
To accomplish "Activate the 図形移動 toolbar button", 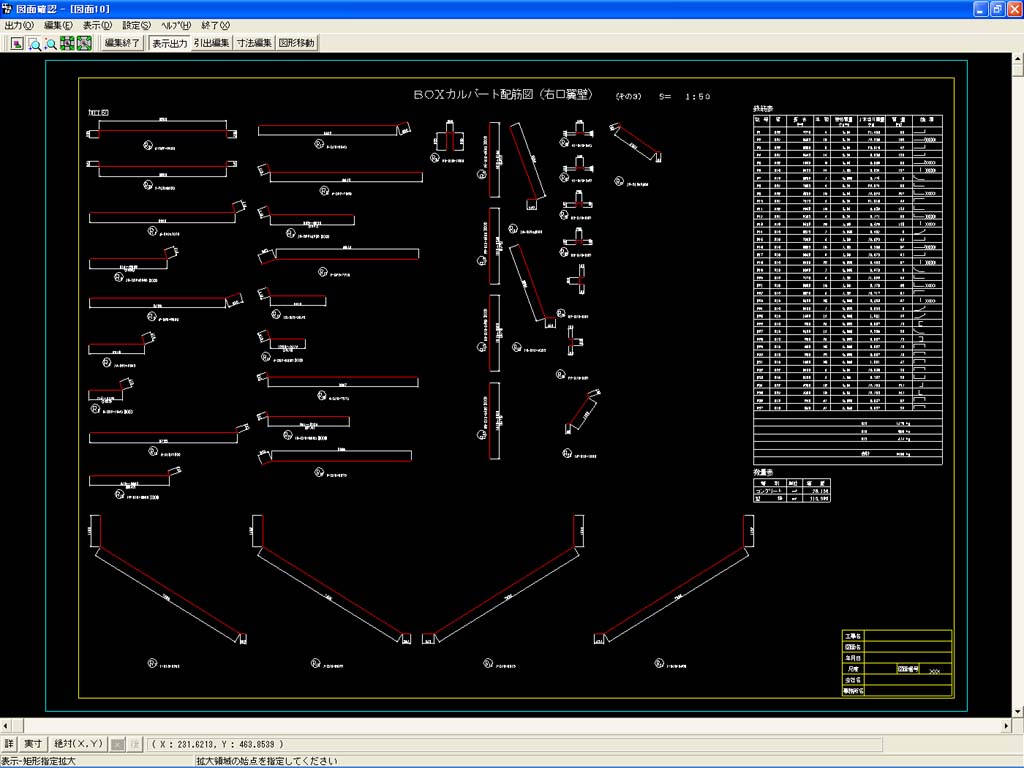I will click(296, 43).
